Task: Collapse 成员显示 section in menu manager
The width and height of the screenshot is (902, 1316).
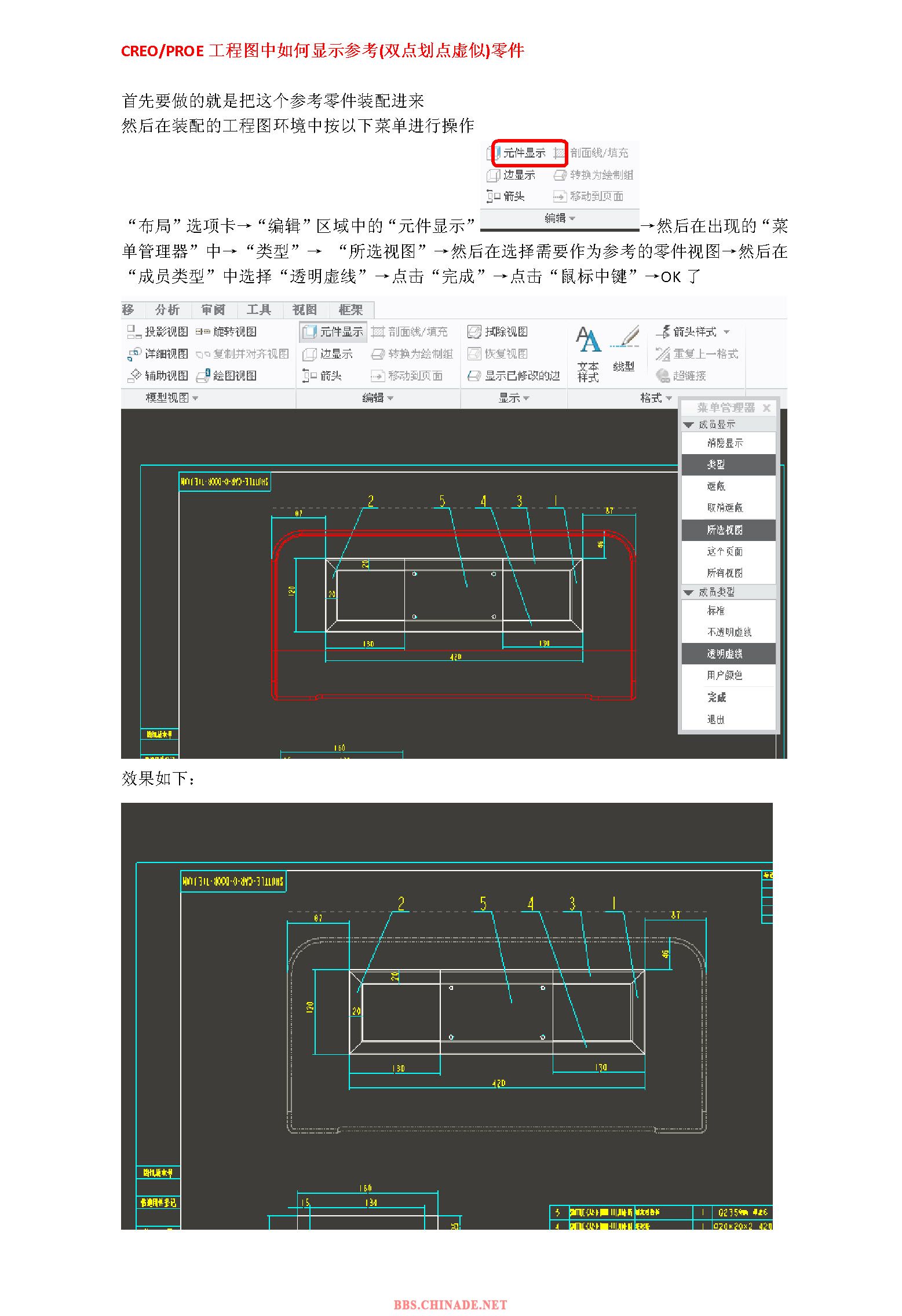Action: point(688,425)
